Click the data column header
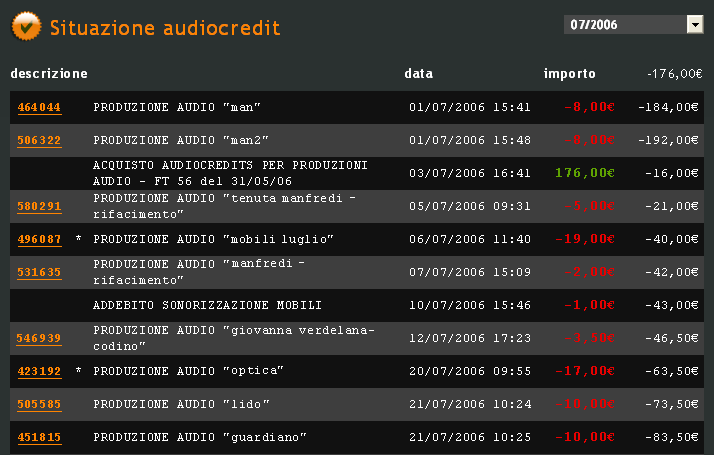Viewport: 714px width, 455px height. coord(418,73)
